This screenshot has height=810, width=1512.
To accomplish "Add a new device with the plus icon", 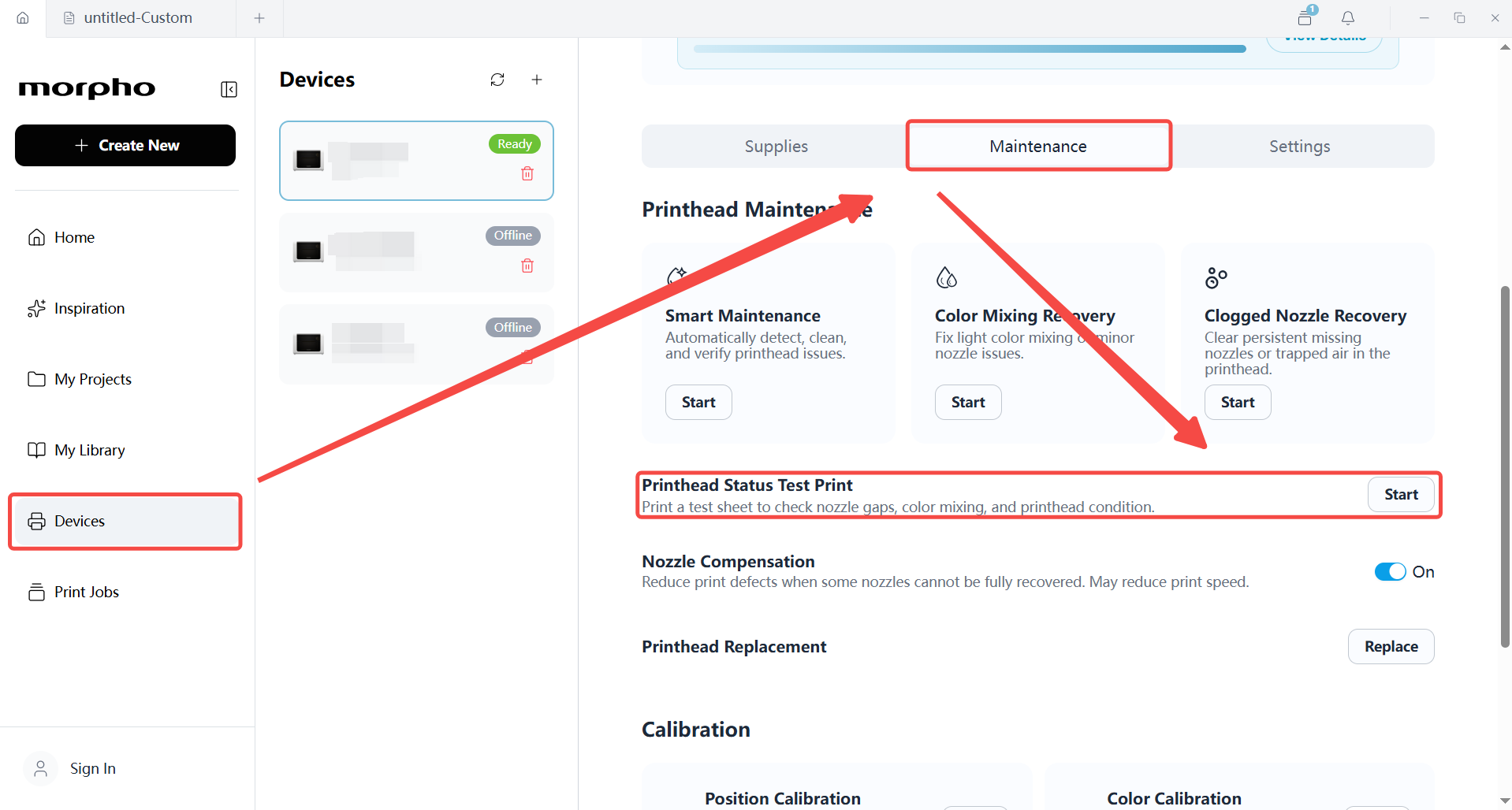I will pyautogui.click(x=537, y=80).
